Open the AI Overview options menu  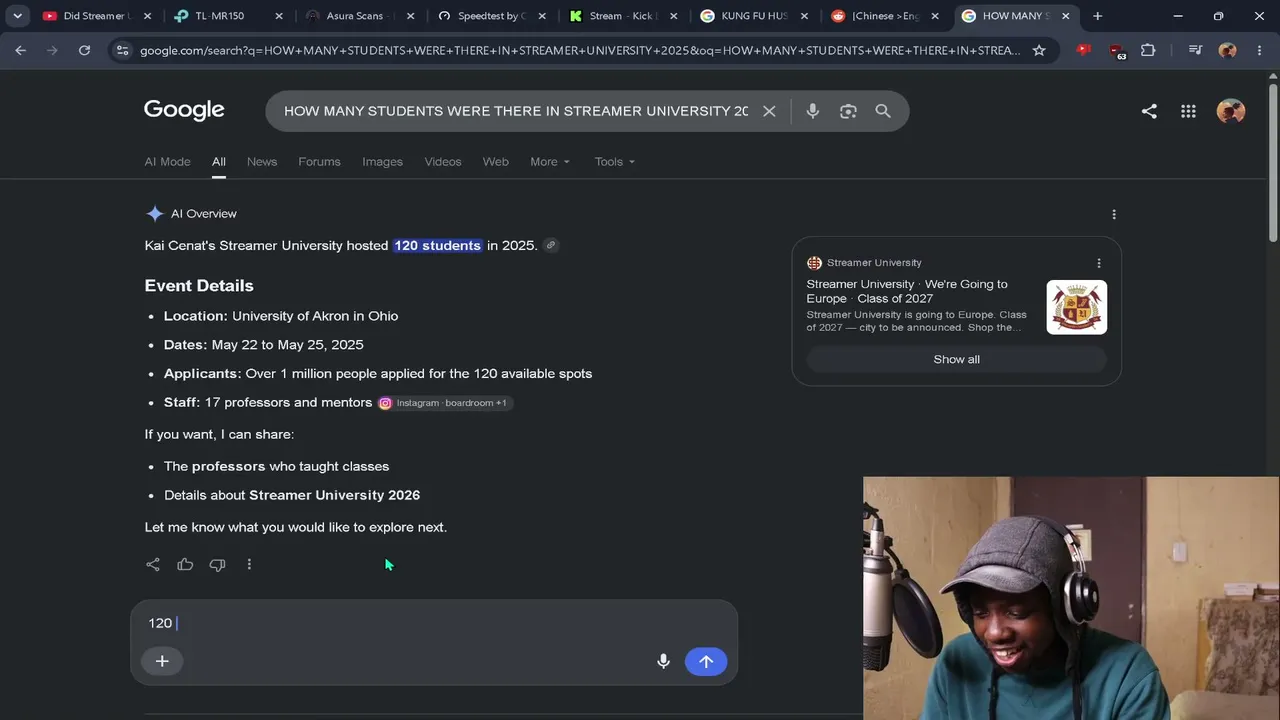[1114, 214]
